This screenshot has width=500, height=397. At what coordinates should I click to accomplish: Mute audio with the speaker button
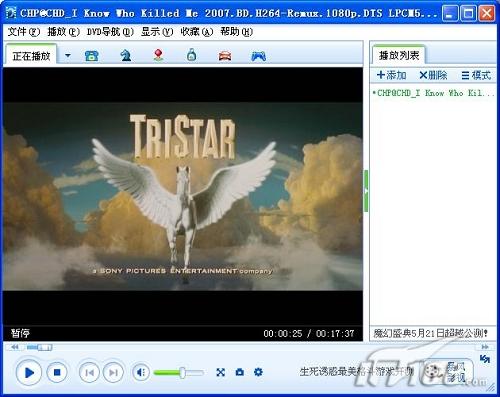click(x=141, y=372)
